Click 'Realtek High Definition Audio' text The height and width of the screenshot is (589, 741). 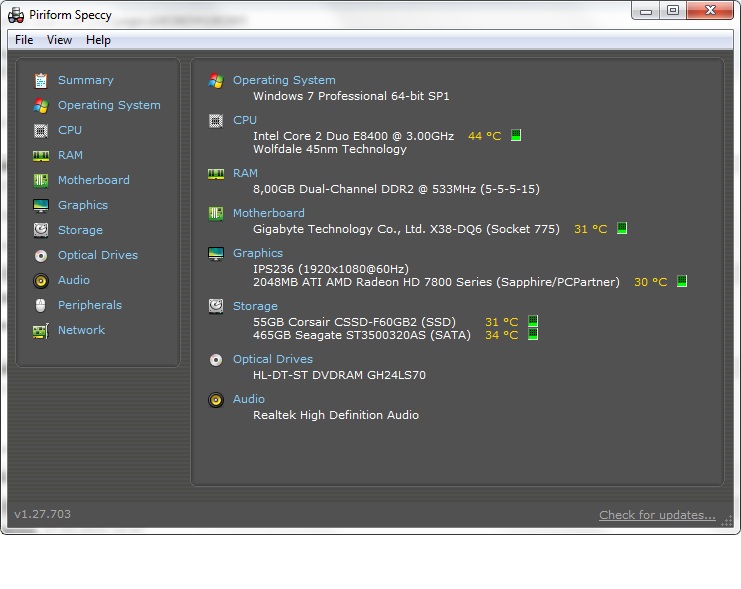[336, 415]
